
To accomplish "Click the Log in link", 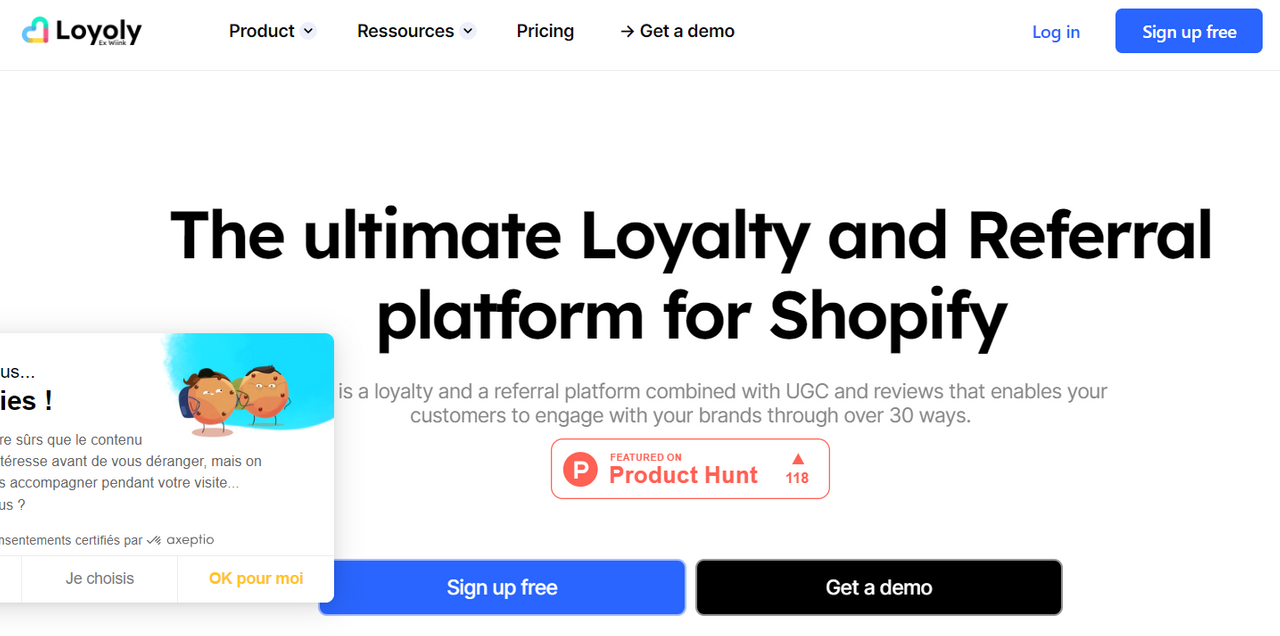I will (1056, 32).
